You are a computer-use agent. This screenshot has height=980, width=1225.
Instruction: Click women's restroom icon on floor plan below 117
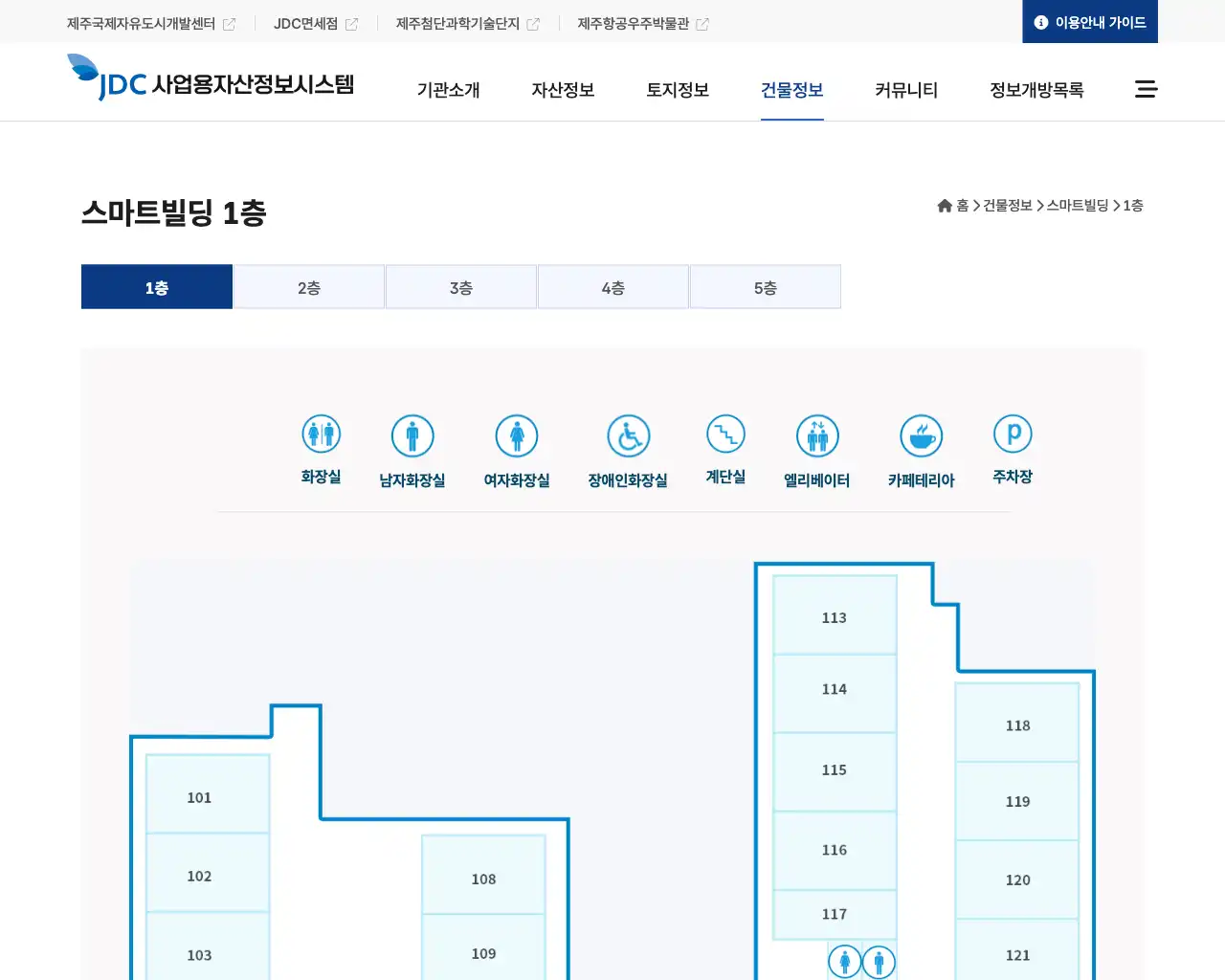point(844,962)
